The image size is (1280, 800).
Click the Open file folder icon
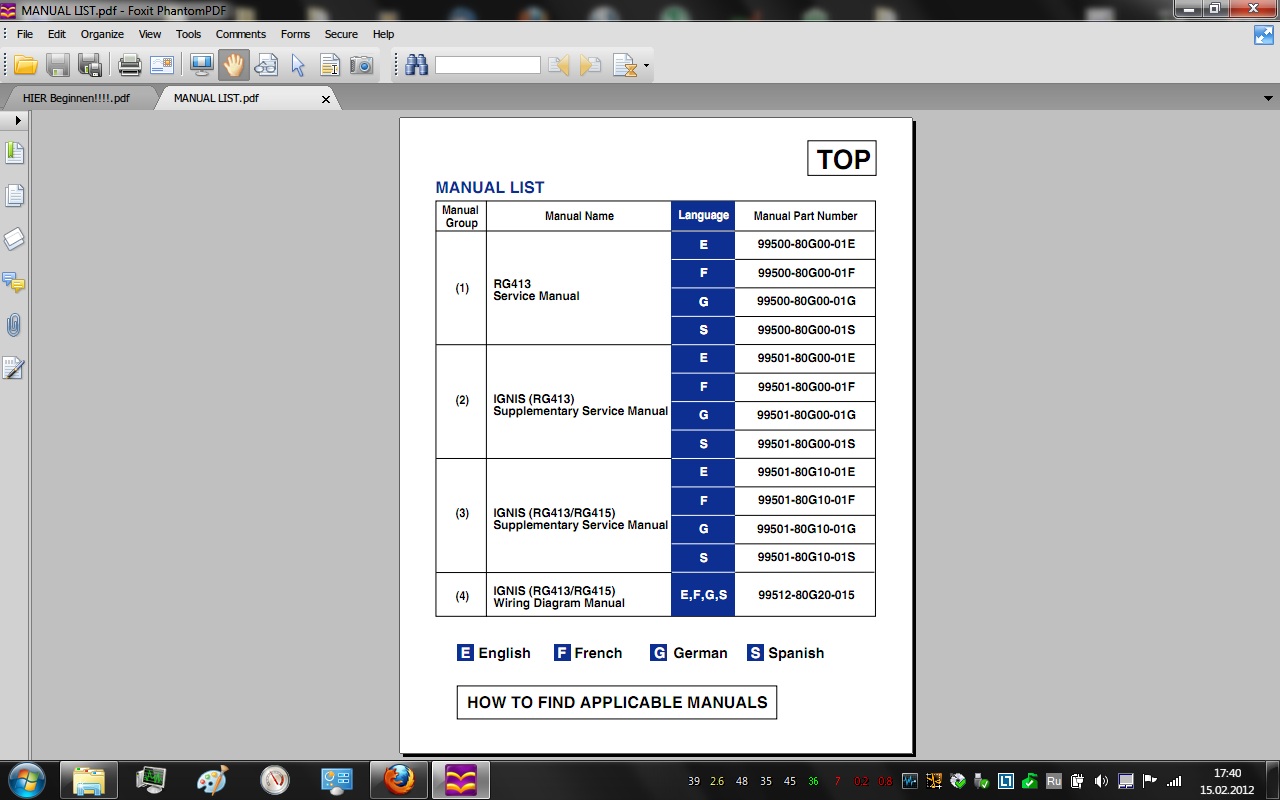point(26,66)
